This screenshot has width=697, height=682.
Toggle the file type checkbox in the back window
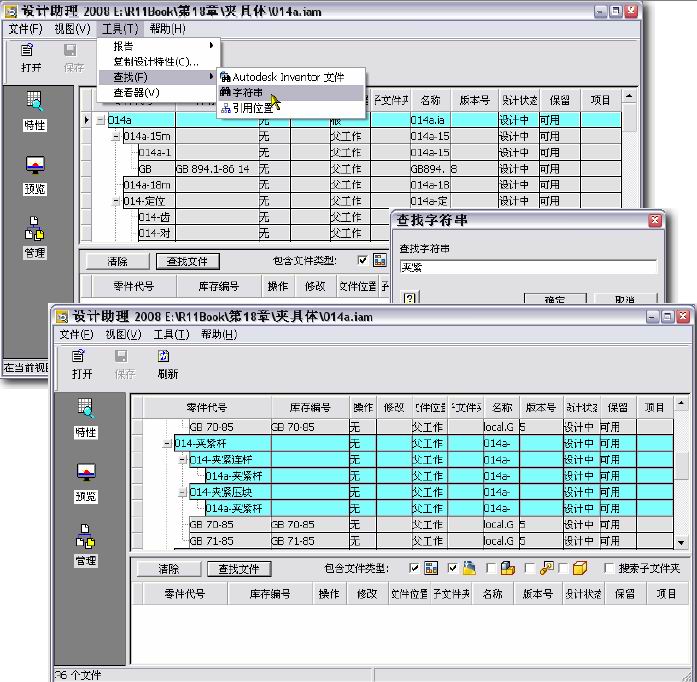click(362, 260)
